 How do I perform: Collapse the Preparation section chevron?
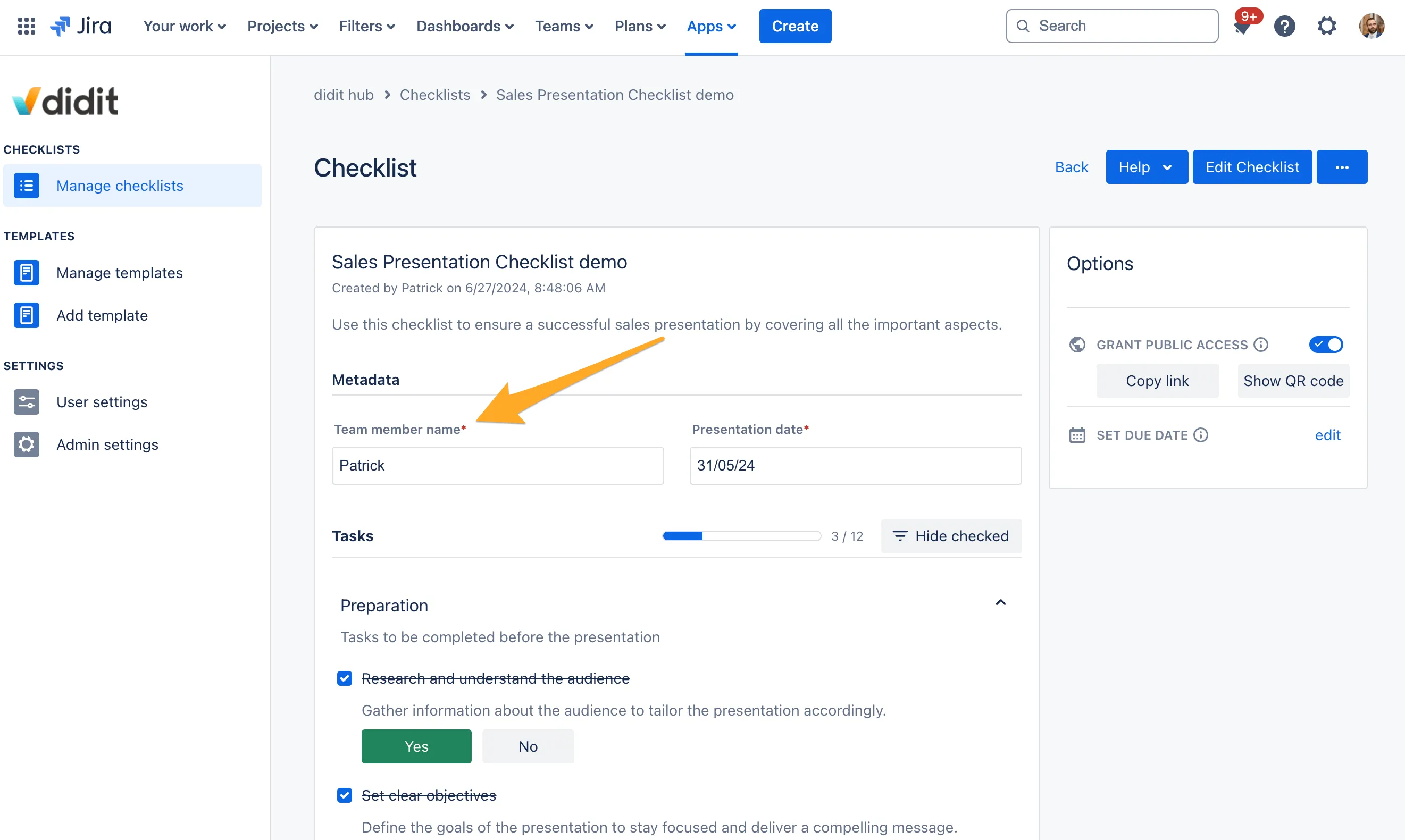[1000, 603]
